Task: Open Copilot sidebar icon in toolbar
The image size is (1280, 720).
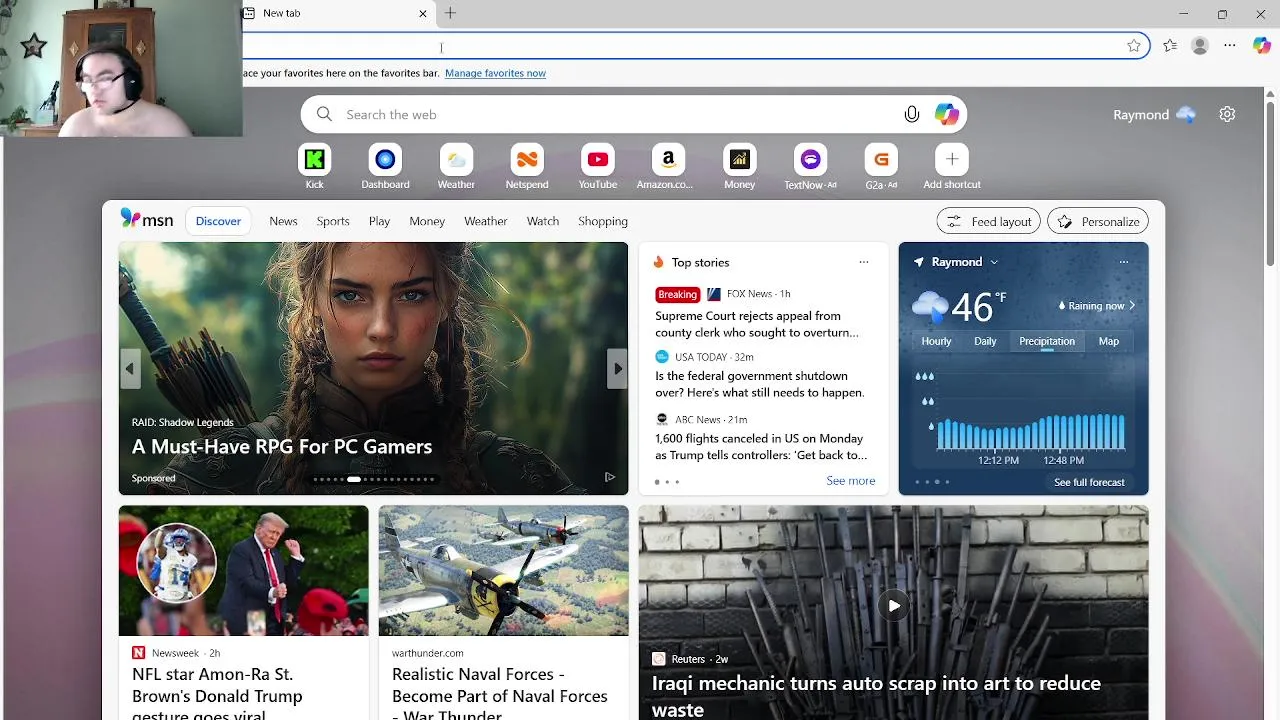Action: [x=1262, y=46]
